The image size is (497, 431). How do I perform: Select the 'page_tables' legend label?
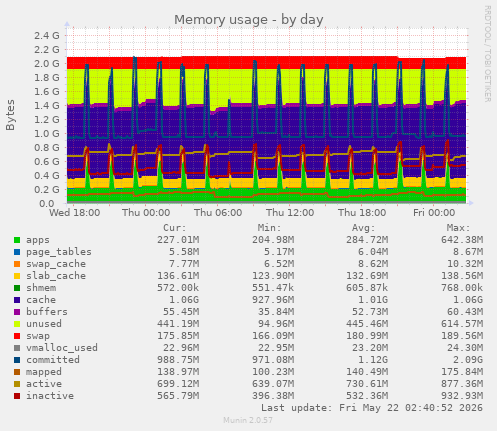[x=59, y=252]
